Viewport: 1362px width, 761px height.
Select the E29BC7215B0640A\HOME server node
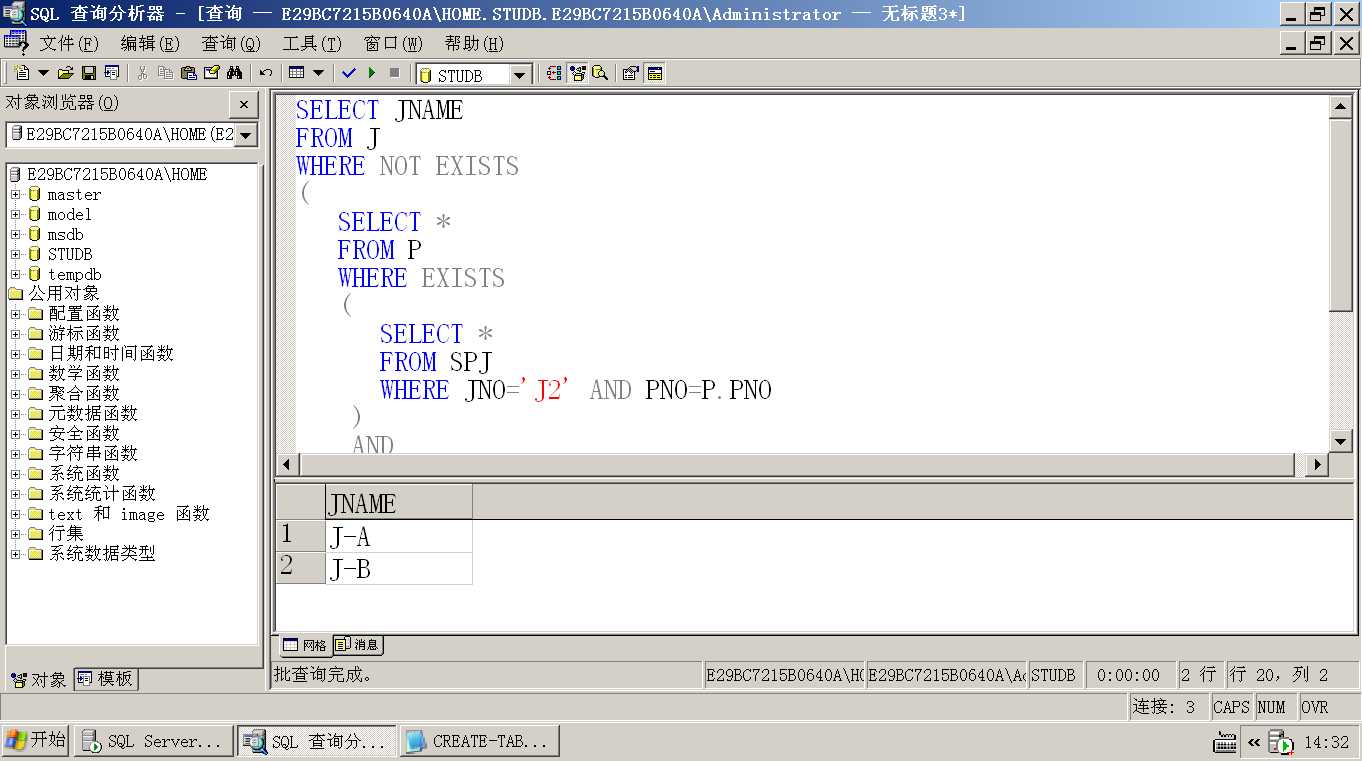coord(117,174)
